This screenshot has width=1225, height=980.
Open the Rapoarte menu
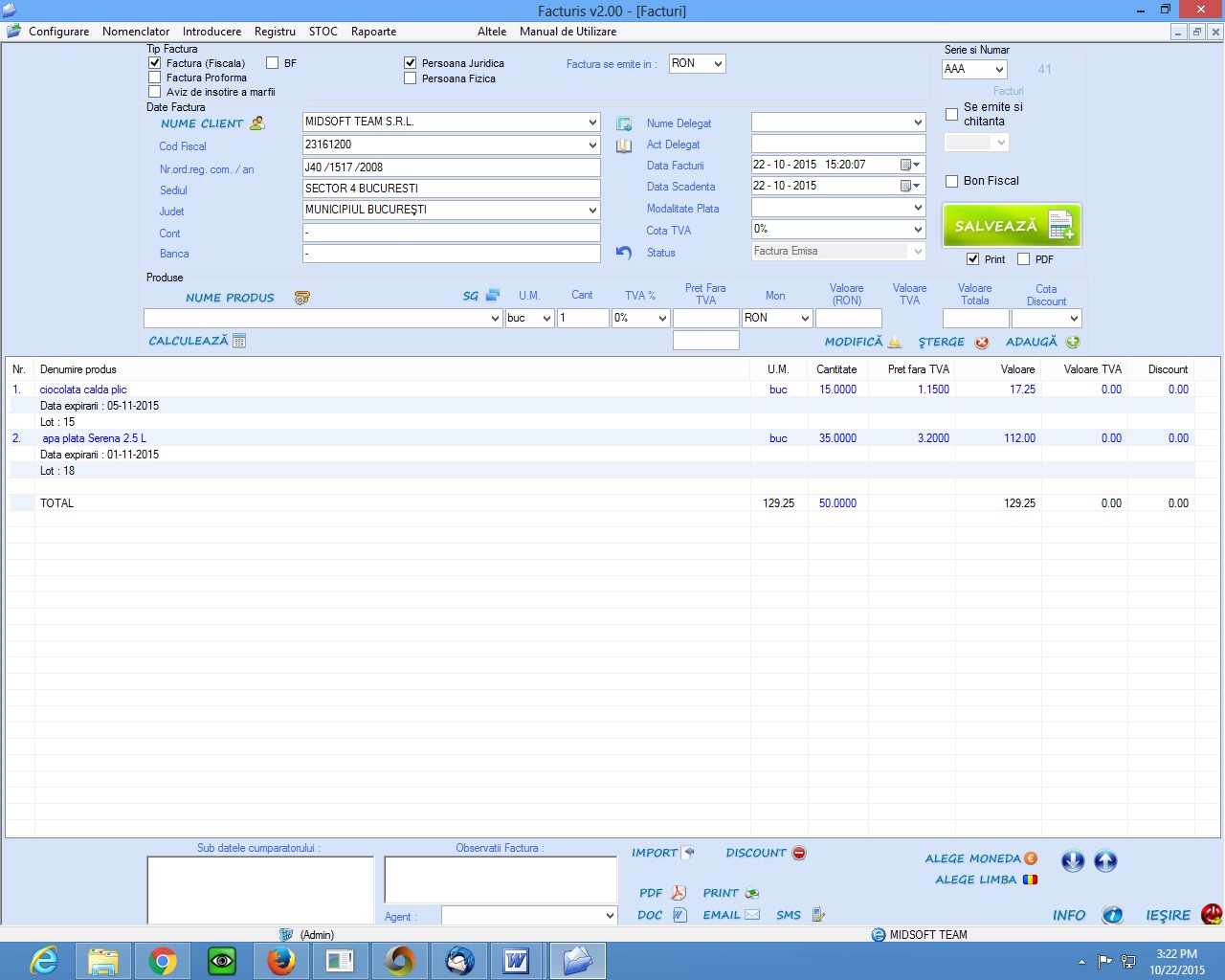373,32
